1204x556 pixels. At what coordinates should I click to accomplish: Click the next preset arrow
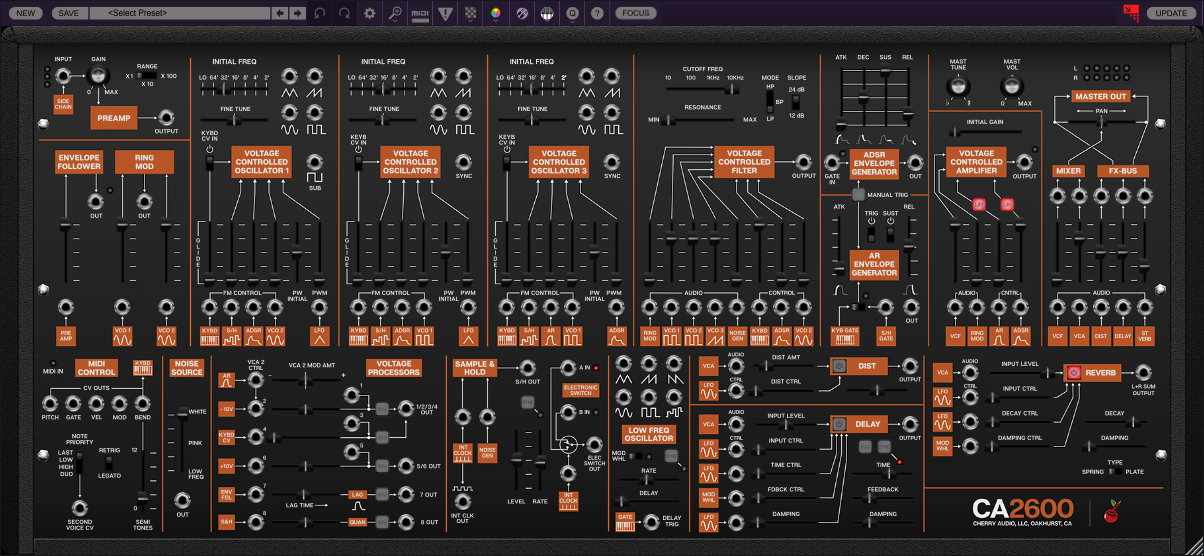297,13
